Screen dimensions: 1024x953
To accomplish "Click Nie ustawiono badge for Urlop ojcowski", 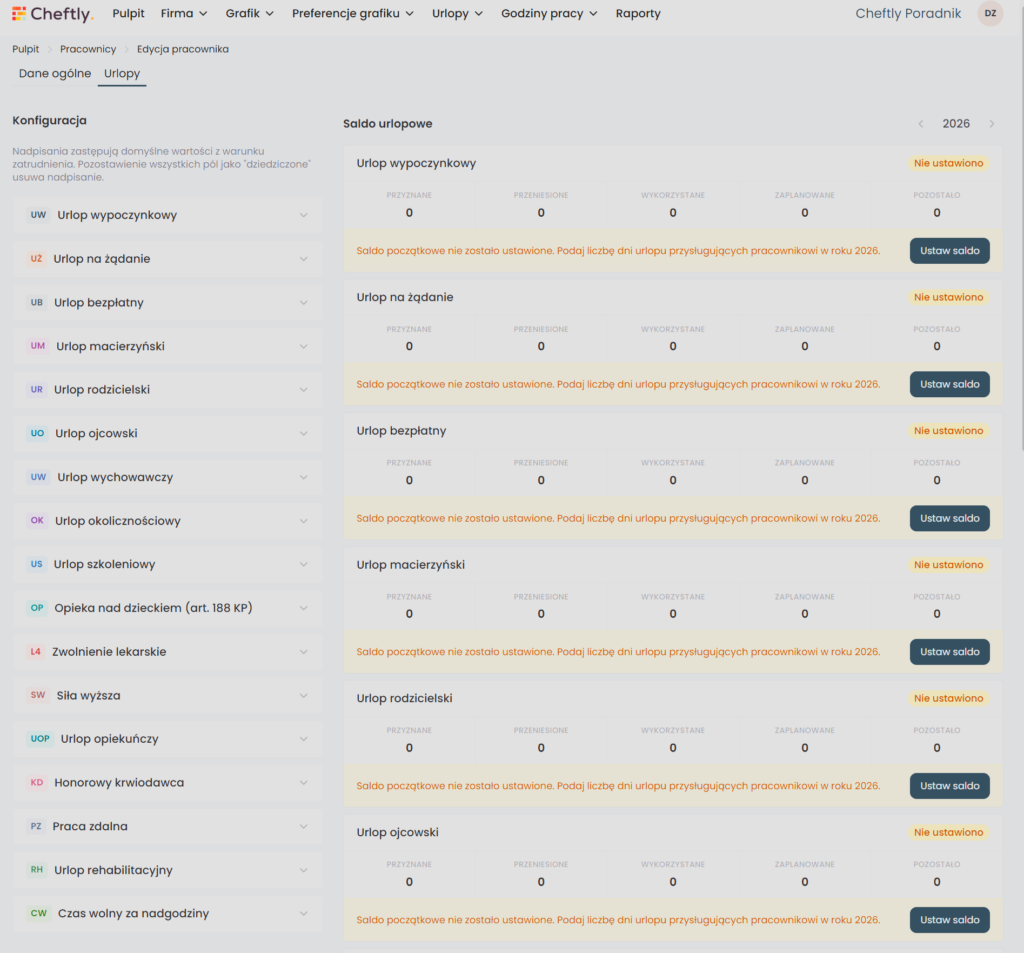I will (948, 832).
